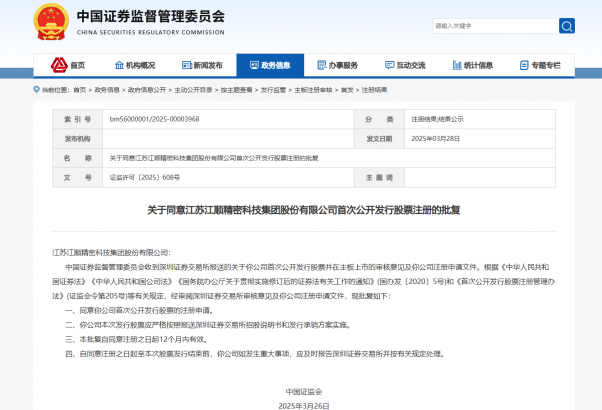The image size is (602, 410).
Task: Click the addressee line 江苏江顺精密科技集团股份有限公司:
Action: click(x=111, y=253)
